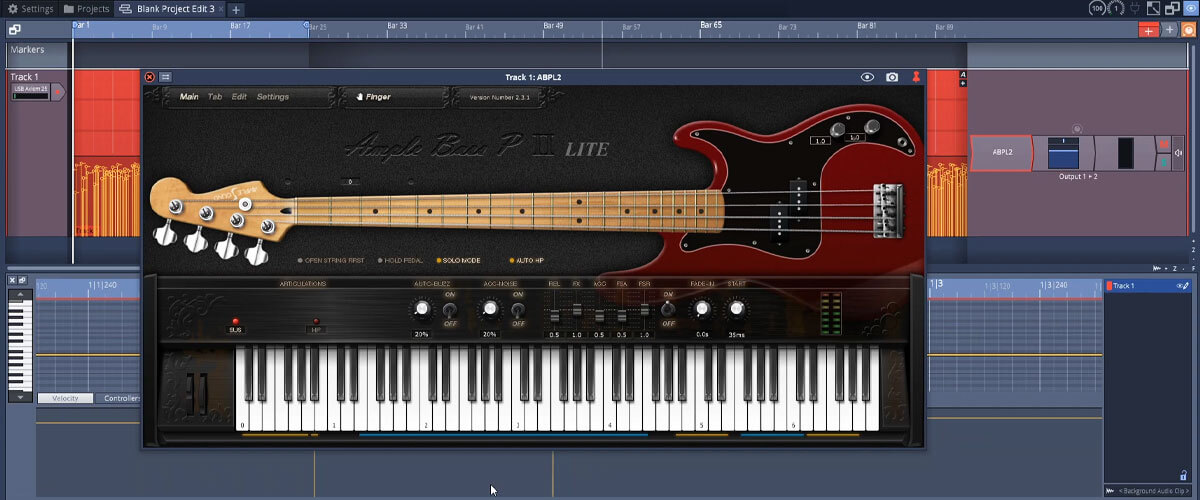Open the Tab page of Ample Bass
The height and width of the screenshot is (500, 1200).
point(215,97)
